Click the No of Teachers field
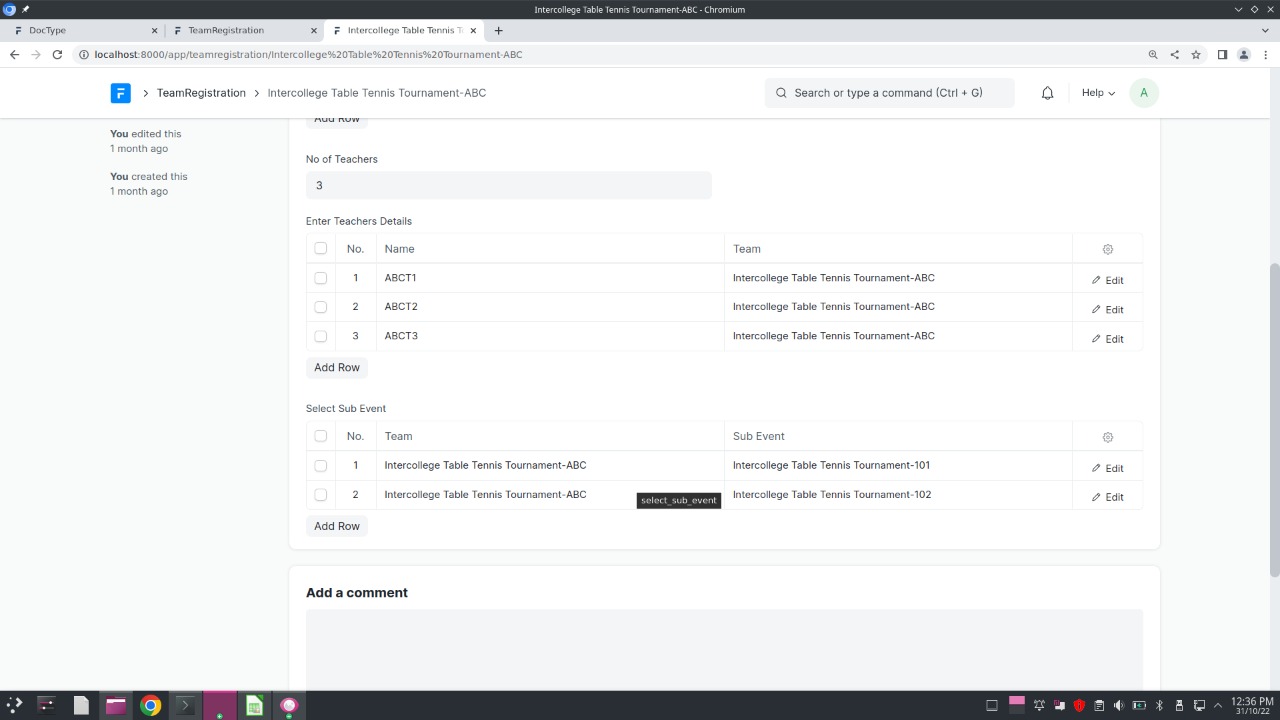Screen dimensions: 1280x720 [x=508, y=185]
